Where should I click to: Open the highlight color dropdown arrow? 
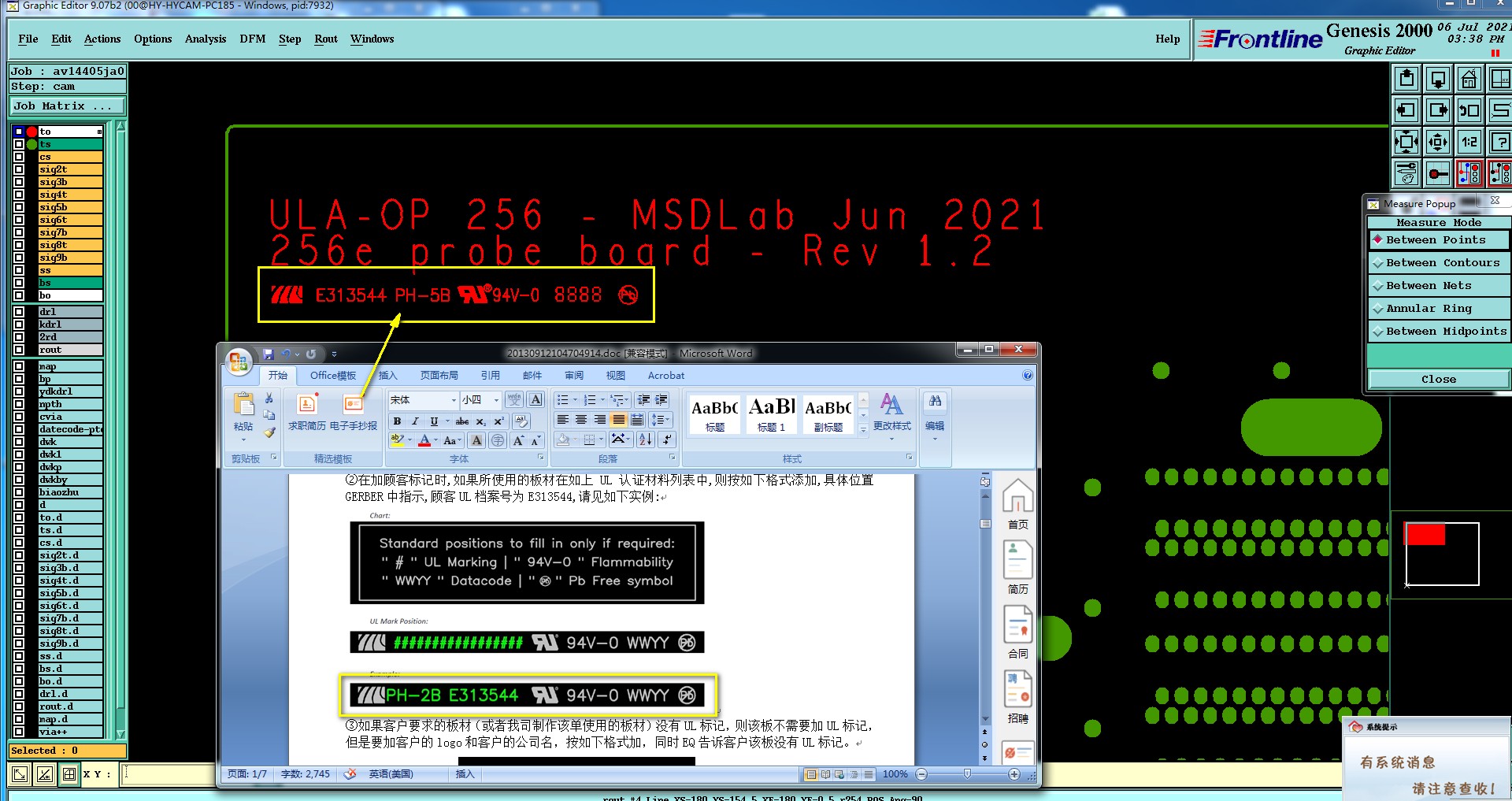[x=410, y=440]
